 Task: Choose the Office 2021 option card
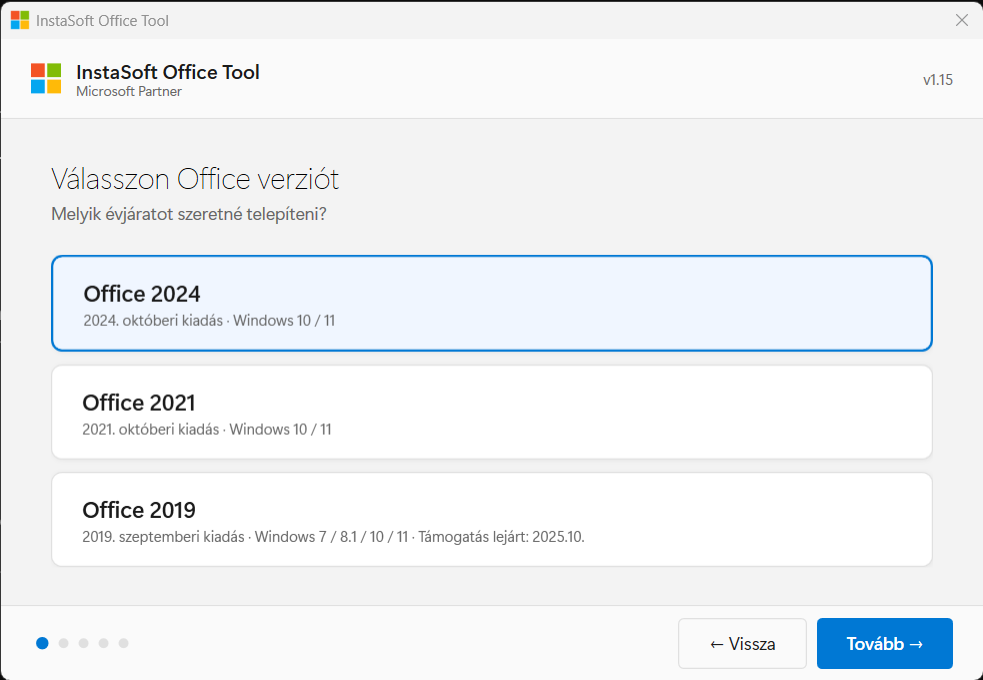(x=491, y=412)
